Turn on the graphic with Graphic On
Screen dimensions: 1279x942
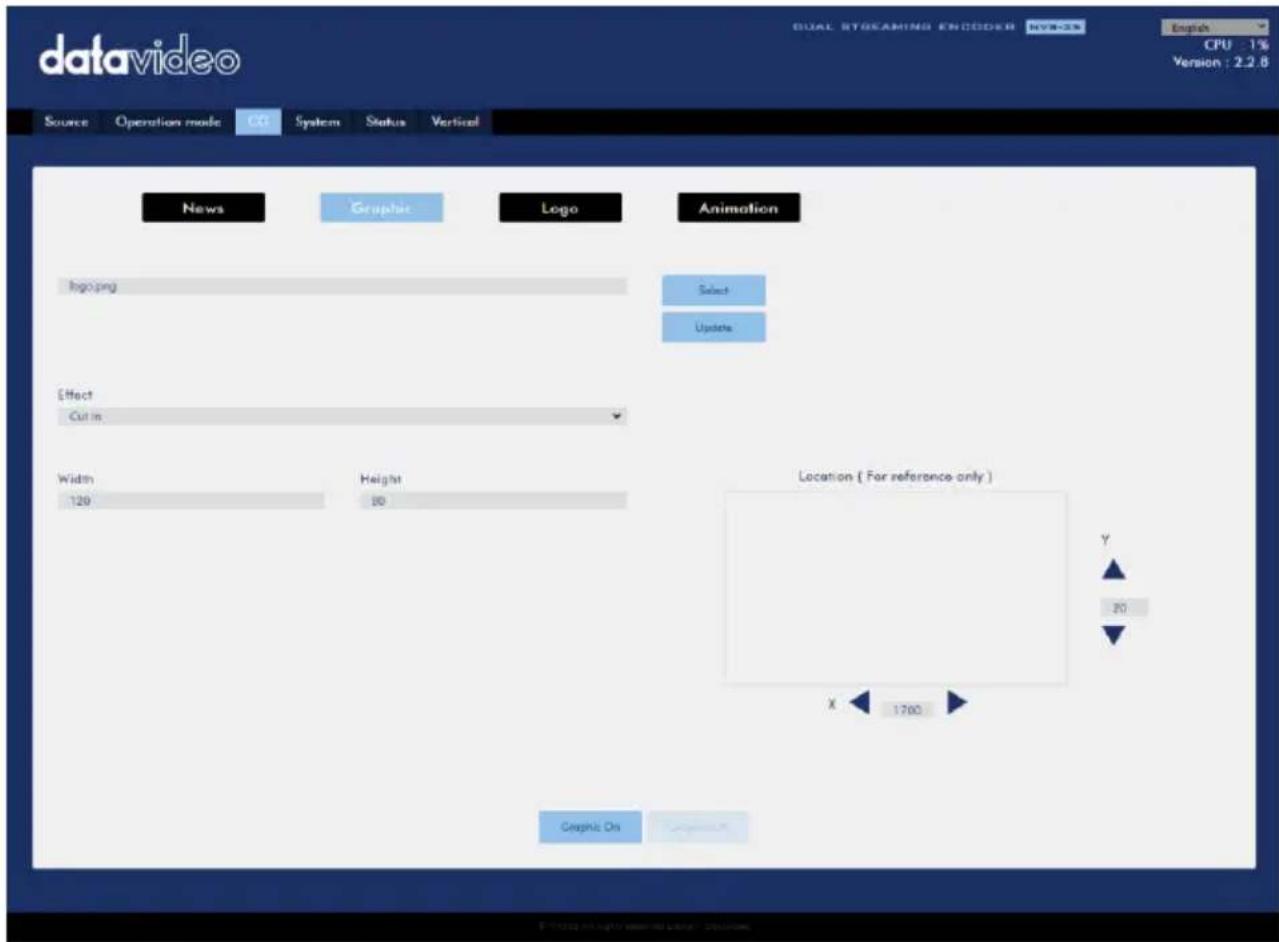[x=590, y=827]
